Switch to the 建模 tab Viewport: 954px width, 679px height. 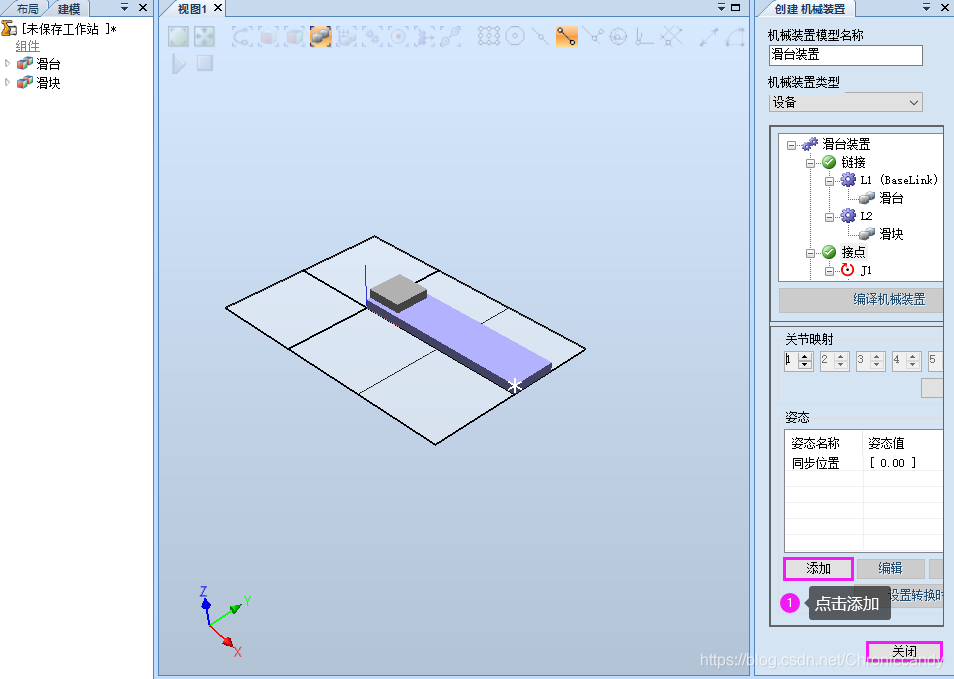[x=69, y=9]
